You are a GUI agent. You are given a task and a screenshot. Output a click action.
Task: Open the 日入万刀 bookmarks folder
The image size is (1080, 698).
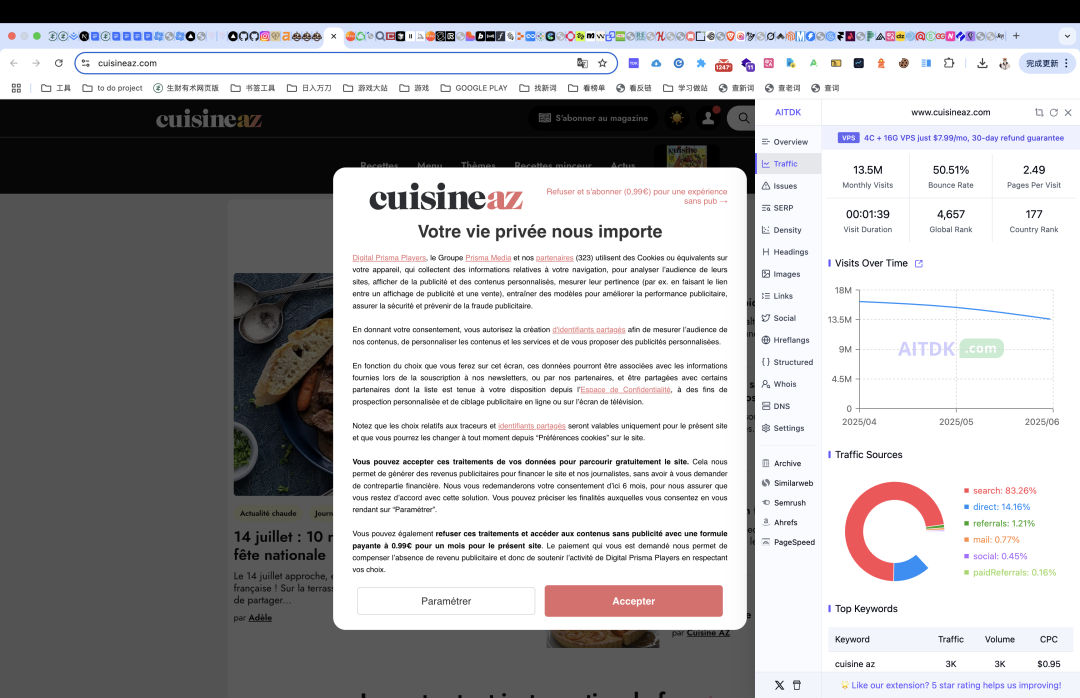pos(309,88)
